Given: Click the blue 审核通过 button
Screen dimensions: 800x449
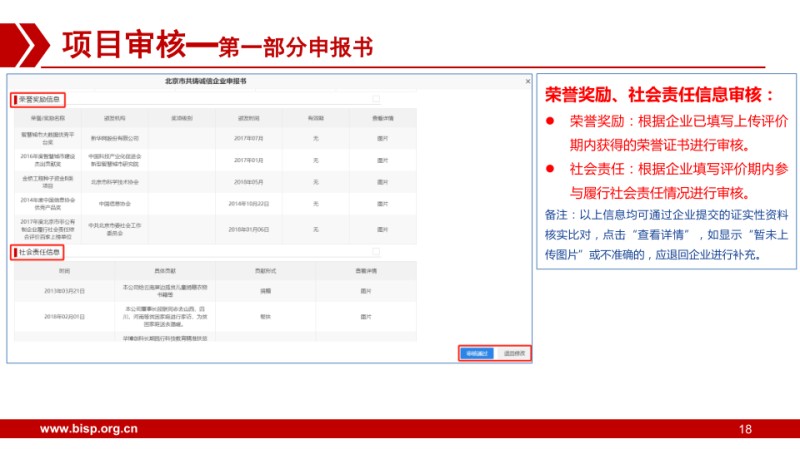Looking at the screenshot, I should coord(475,354).
